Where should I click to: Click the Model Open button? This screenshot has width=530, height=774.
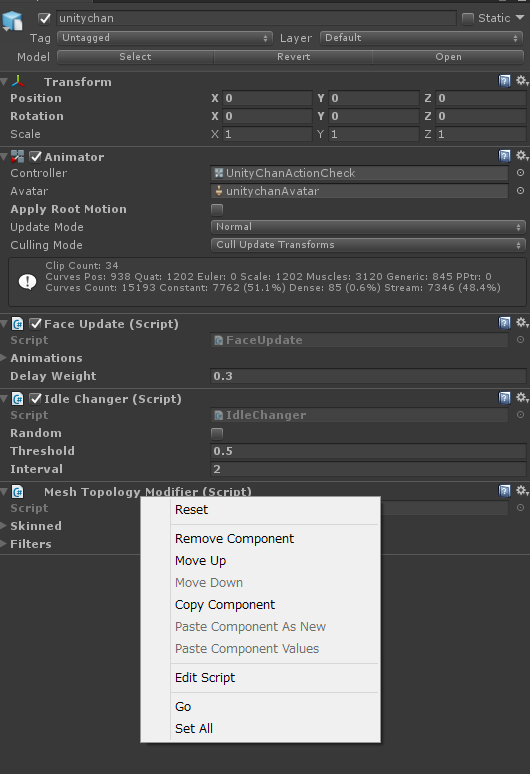click(x=448, y=57)
